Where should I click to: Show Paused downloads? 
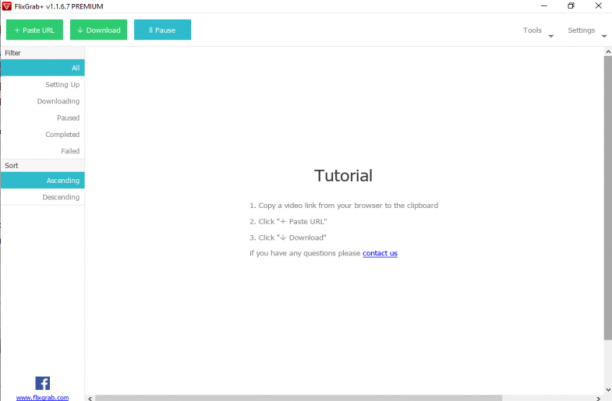(43, 118)
